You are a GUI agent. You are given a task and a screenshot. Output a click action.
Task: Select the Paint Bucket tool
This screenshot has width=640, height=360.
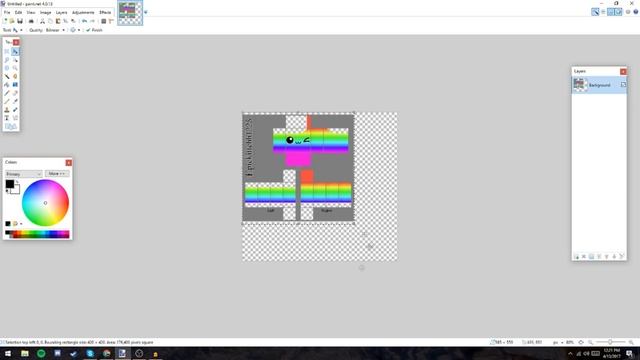tap(7, 84)
